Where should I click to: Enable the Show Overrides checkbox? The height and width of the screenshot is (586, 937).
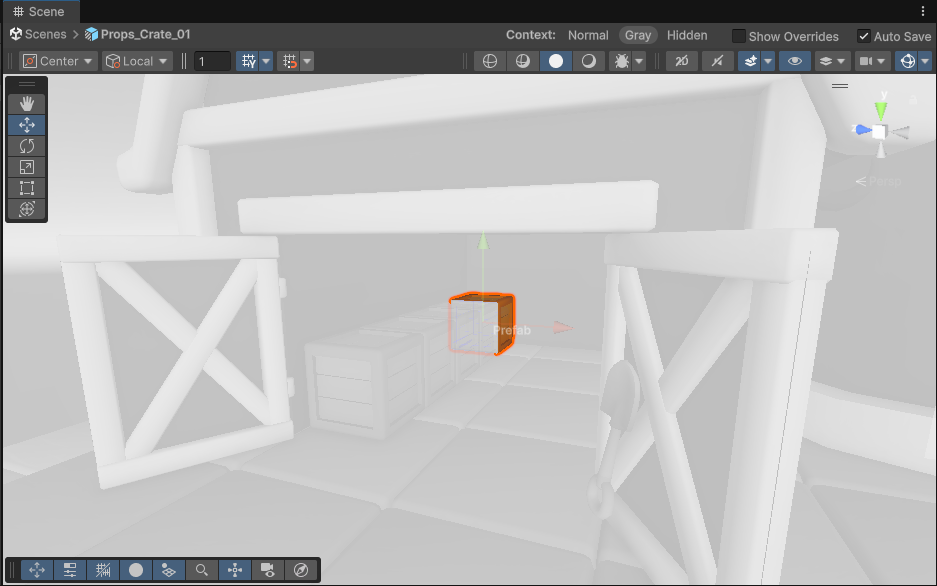click(739, 36)
